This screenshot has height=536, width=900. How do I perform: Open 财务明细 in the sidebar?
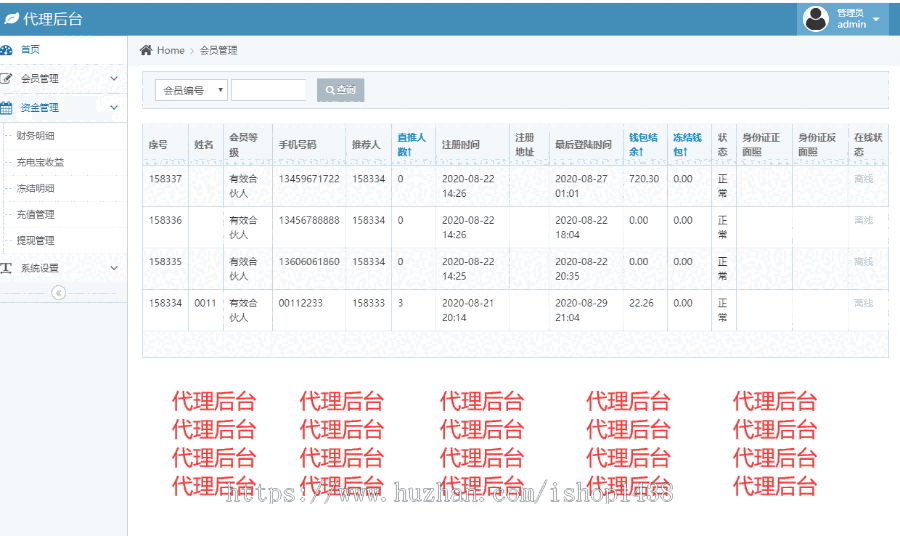coord(36,135)
